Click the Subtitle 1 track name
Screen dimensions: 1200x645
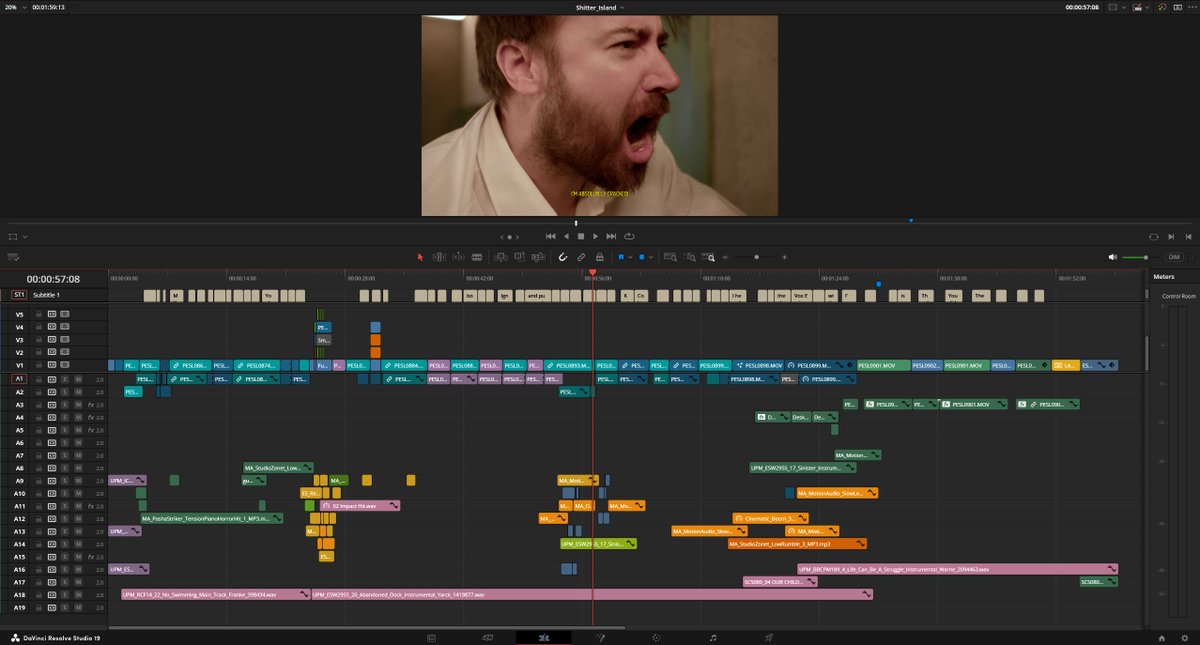46,295
